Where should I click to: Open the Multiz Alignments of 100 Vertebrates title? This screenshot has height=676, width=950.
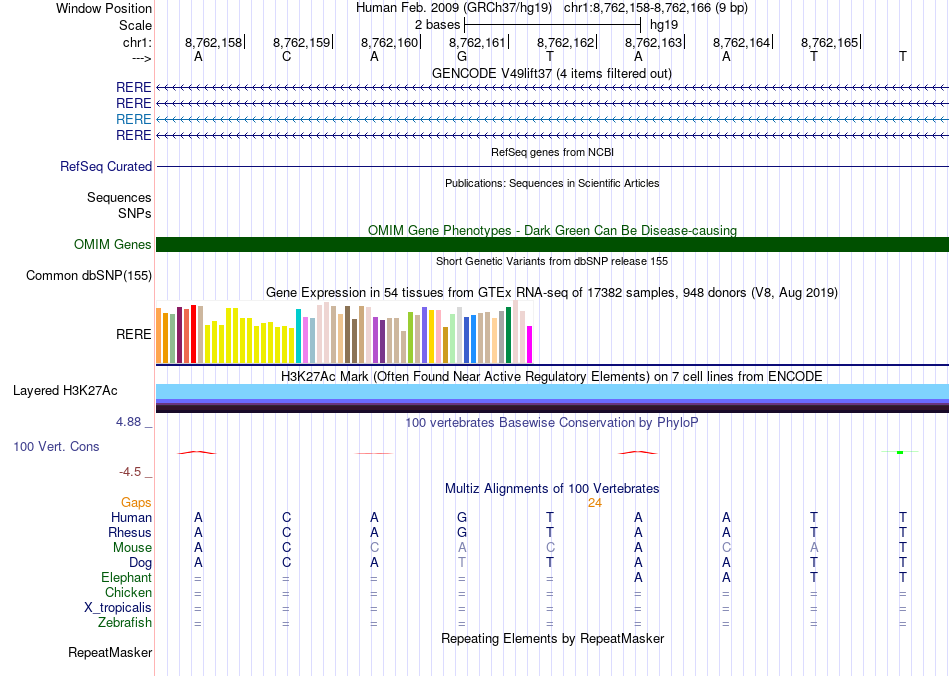tap(552, 489)
